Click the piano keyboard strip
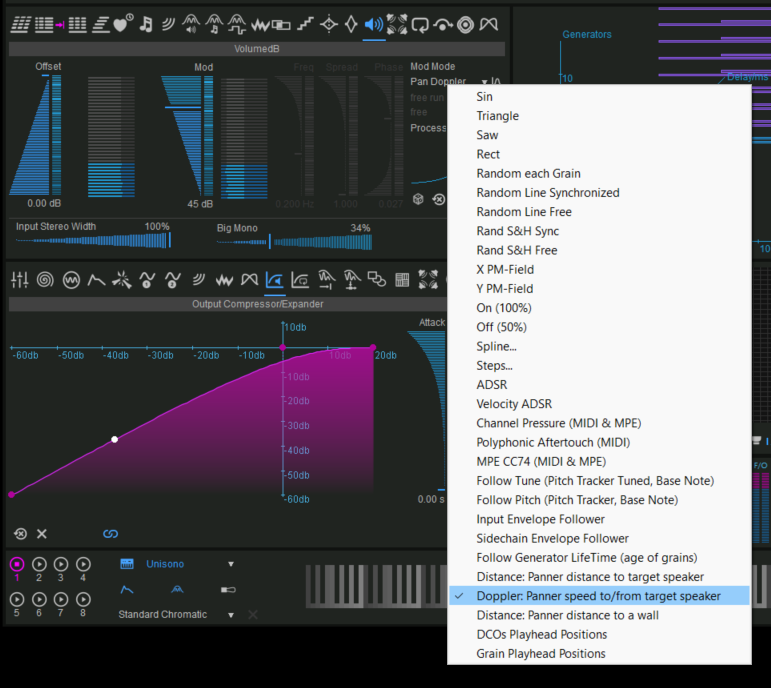This screenshot has height=688, width=771. coord(376,586)
